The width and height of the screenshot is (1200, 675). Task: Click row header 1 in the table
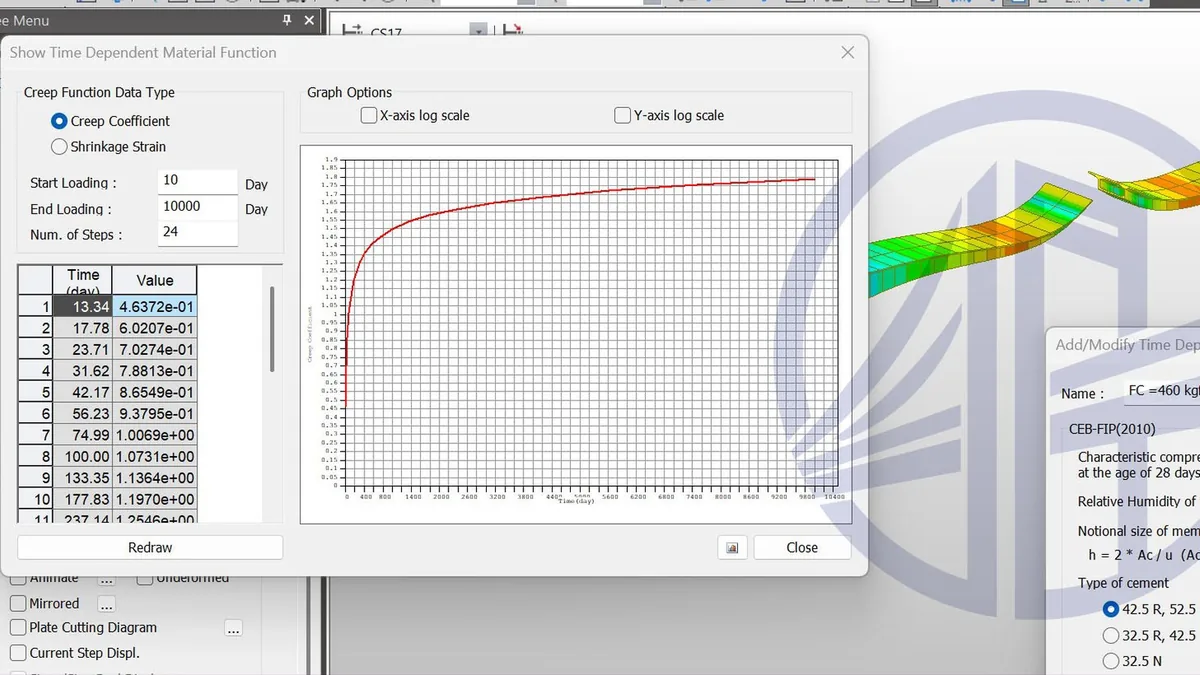pos(36,307)
